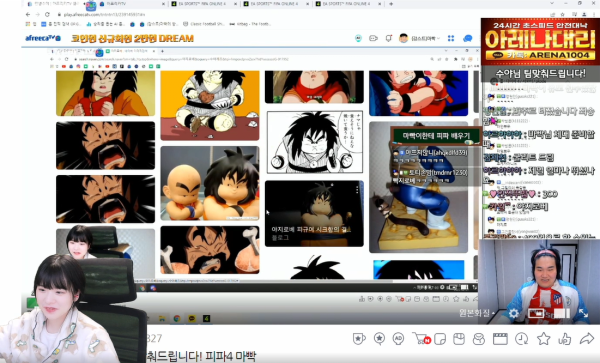Click the clock timer icon below player
The height and width of the screenshot is (363, 600).
521,339
